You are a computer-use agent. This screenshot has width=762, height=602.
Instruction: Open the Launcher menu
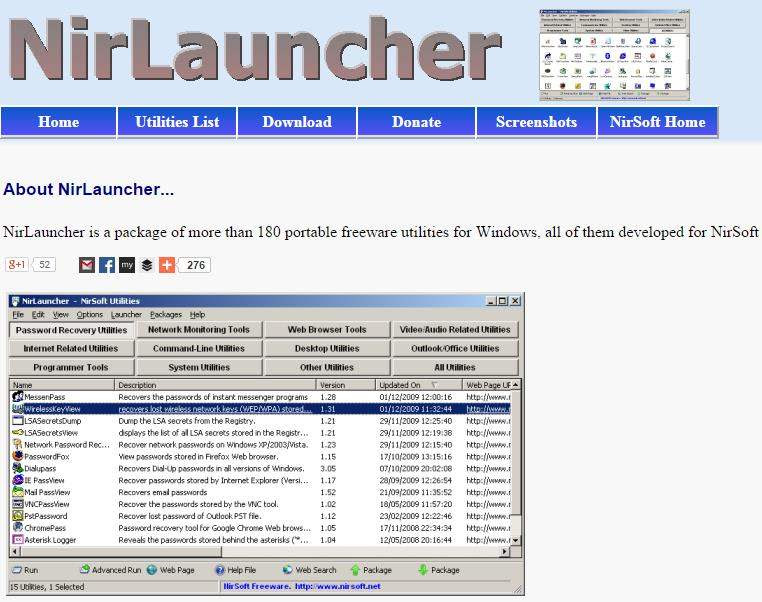point(126,314)
